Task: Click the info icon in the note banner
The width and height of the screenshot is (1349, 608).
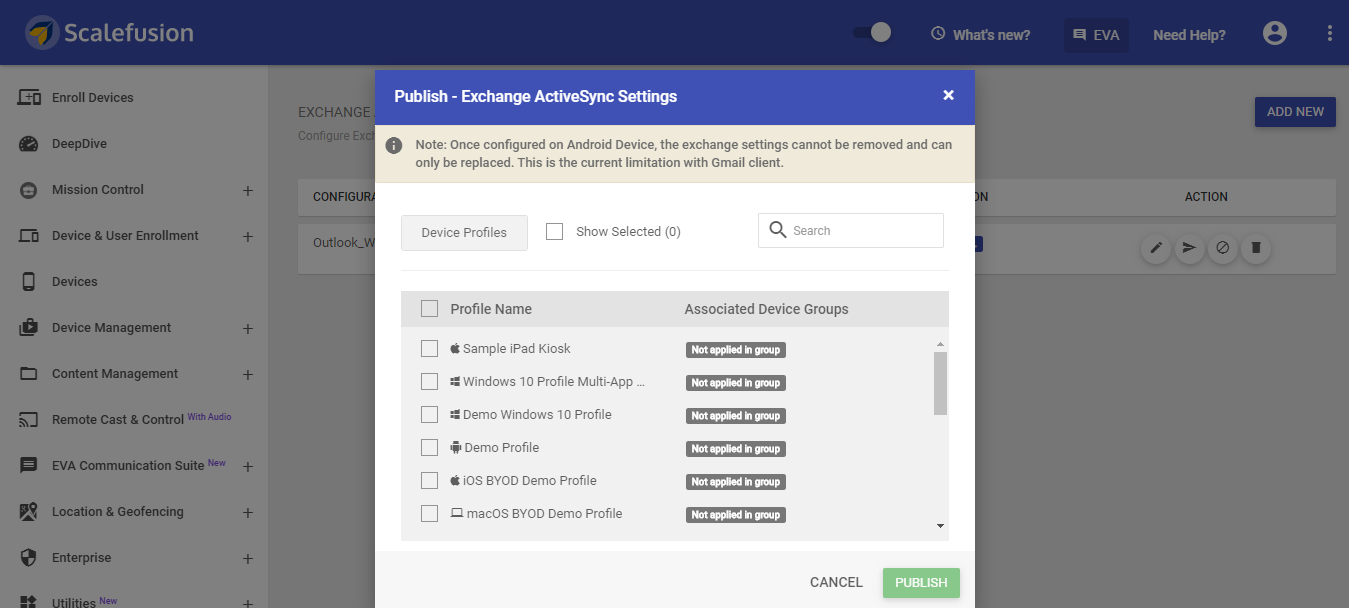Action: point(394,145)
